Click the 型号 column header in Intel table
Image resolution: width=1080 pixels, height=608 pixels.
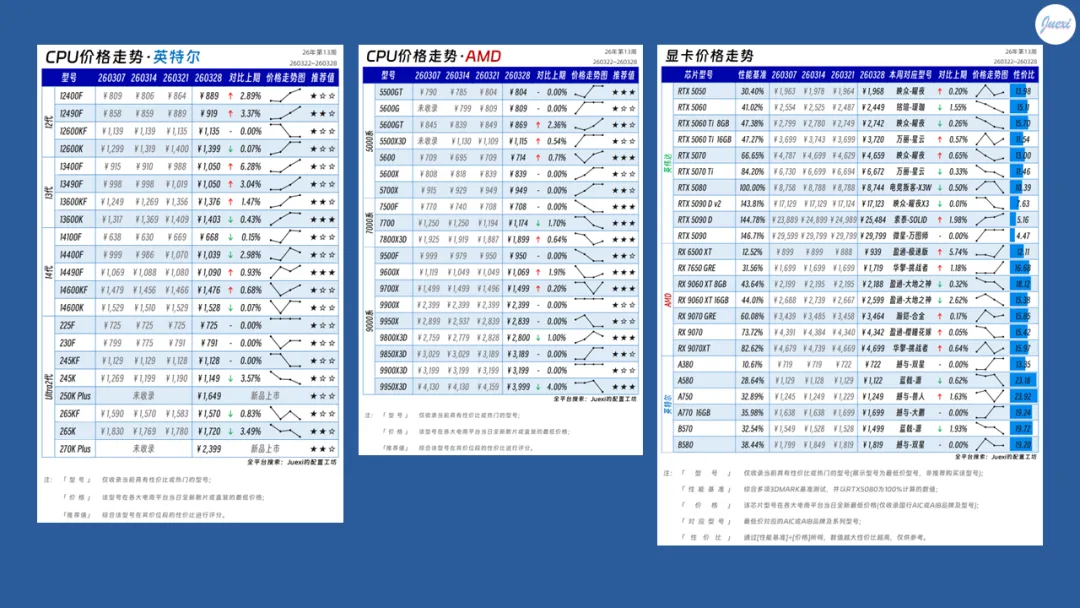click(69, 78)
